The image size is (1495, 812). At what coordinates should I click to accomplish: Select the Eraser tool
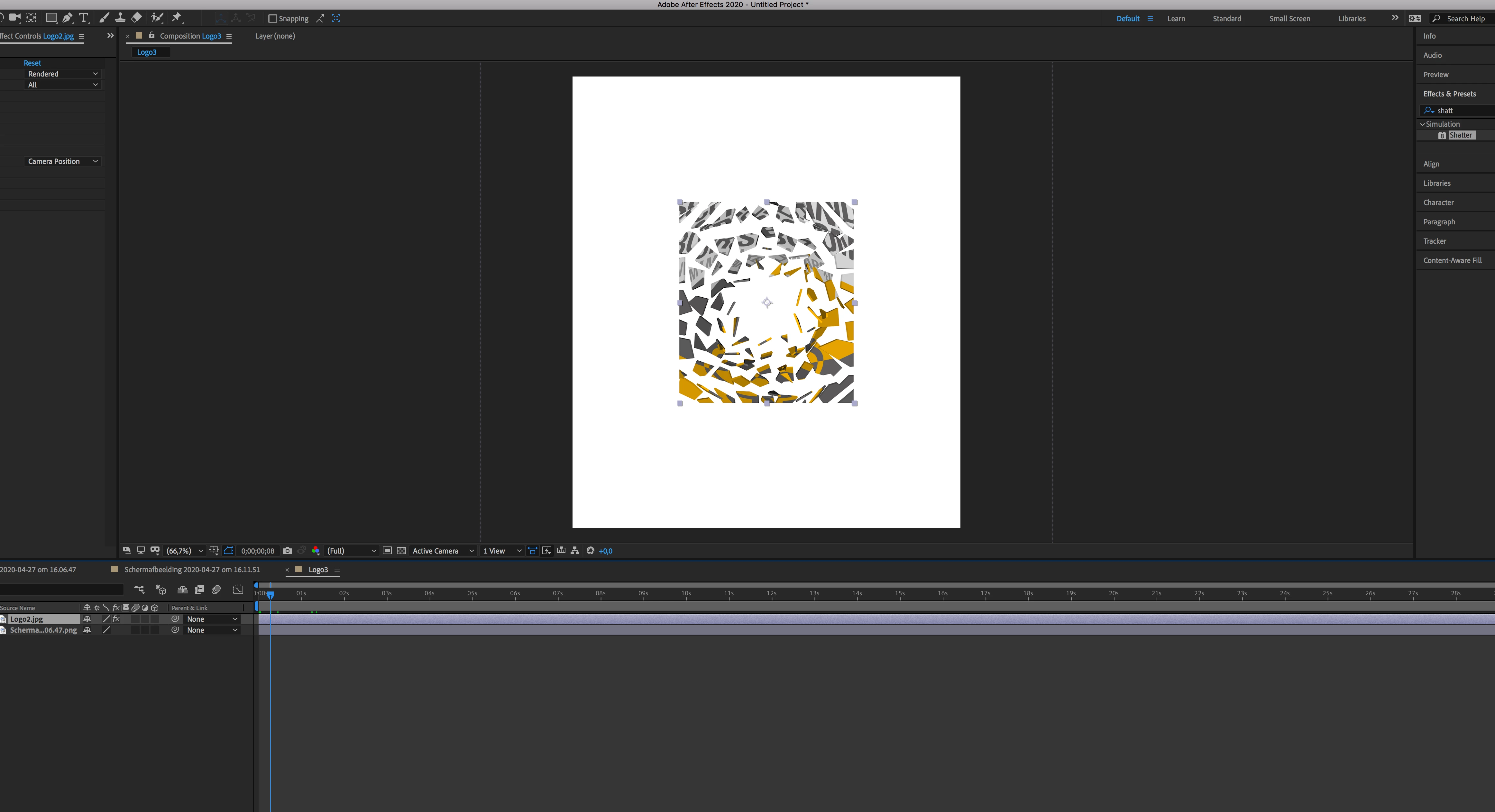(x=136, y=18)
